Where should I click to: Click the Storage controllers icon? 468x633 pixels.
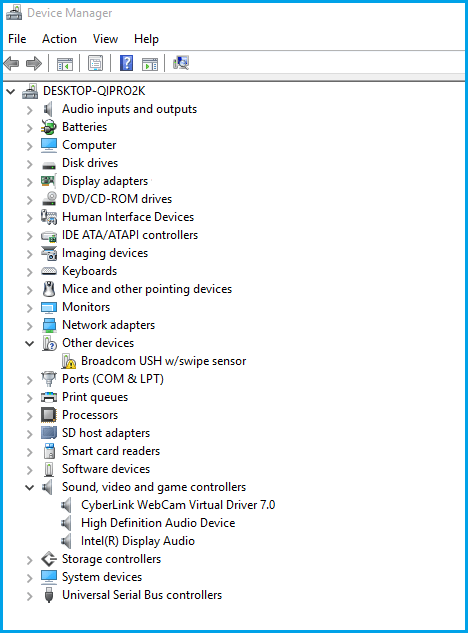pos(49,559)
